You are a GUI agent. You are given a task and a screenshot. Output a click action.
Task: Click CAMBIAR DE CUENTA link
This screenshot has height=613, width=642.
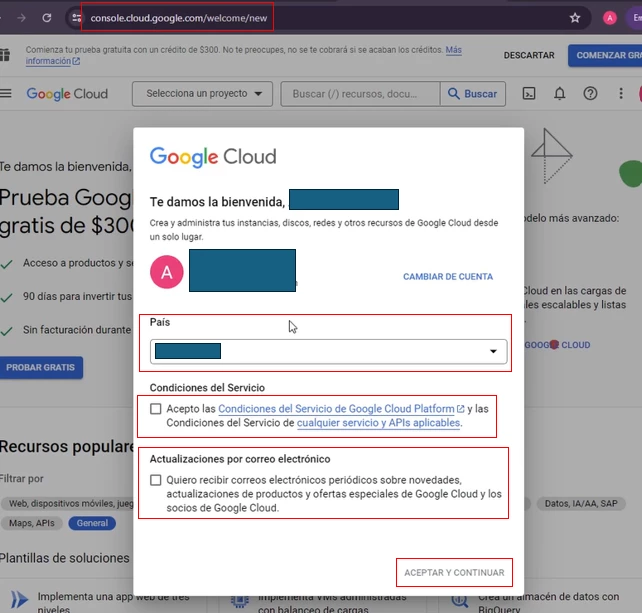(448, 277)
